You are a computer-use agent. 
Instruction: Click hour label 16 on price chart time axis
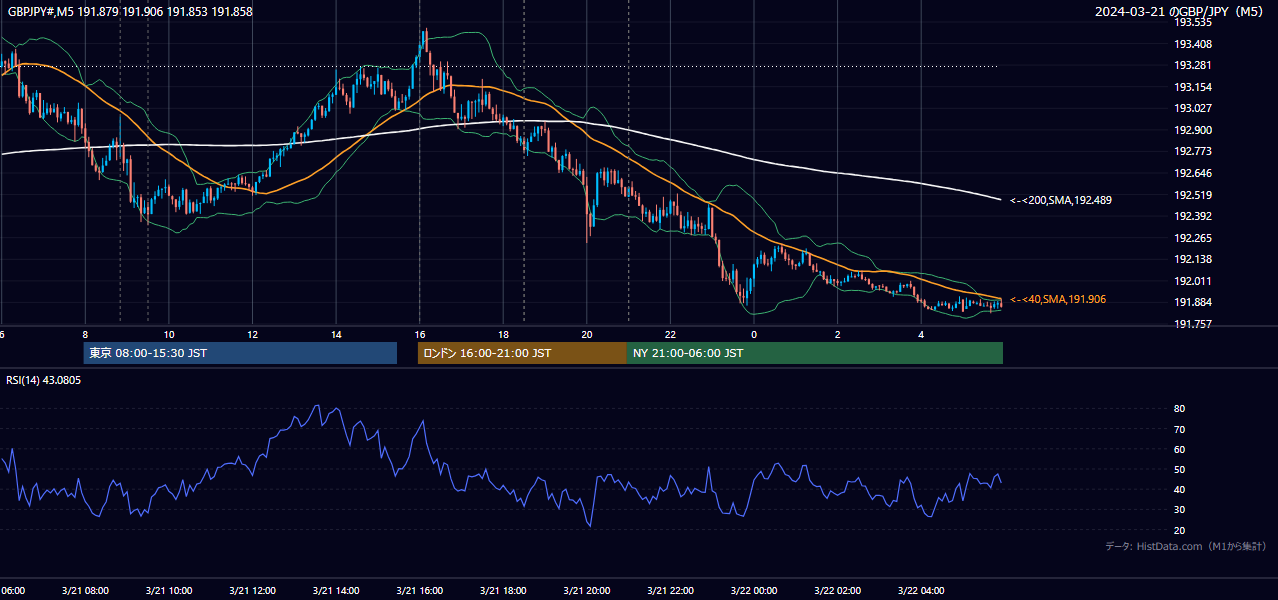[x=420, y=334]
